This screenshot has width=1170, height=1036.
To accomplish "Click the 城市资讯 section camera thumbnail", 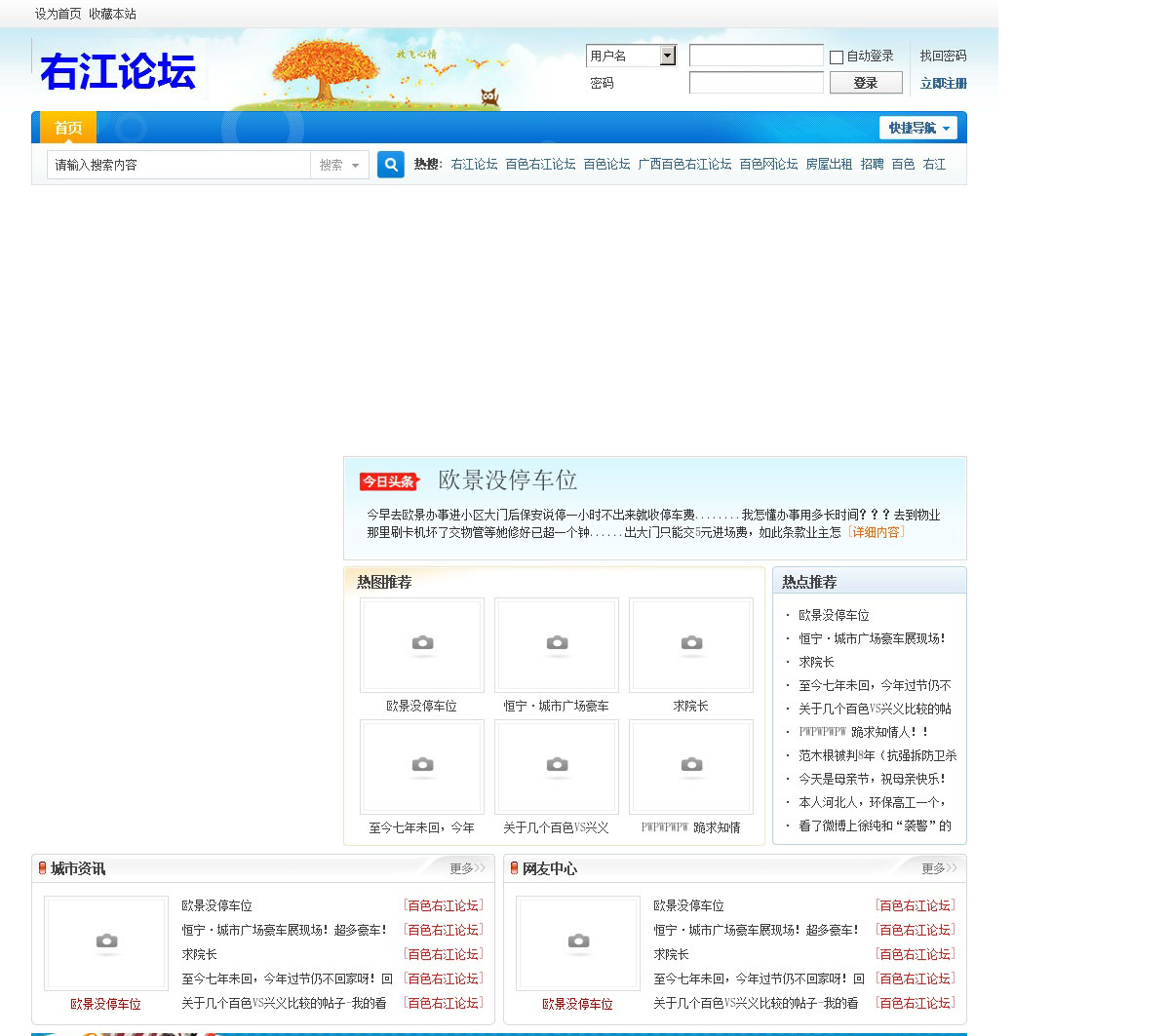I will coord(106,942).
